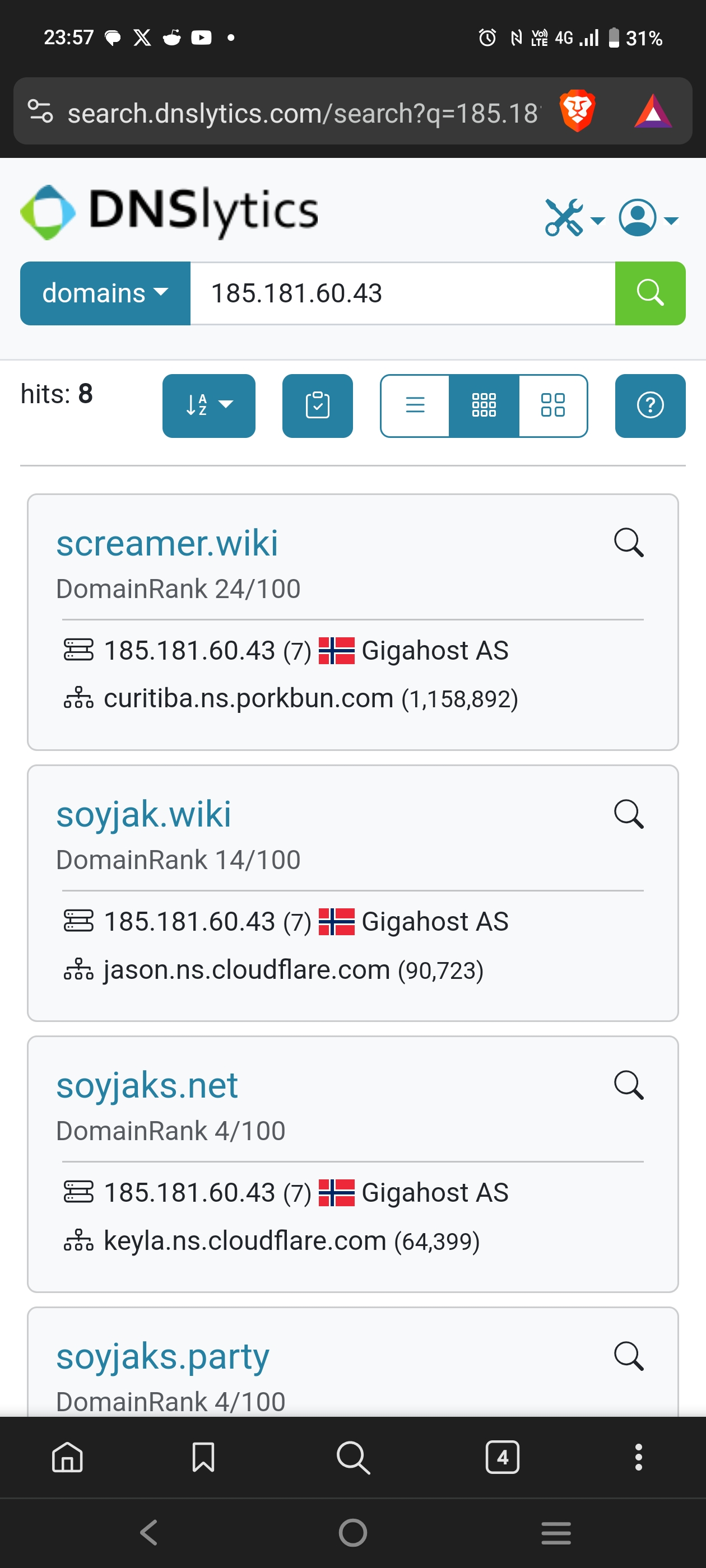Click the hits: 8 results count

57,394
